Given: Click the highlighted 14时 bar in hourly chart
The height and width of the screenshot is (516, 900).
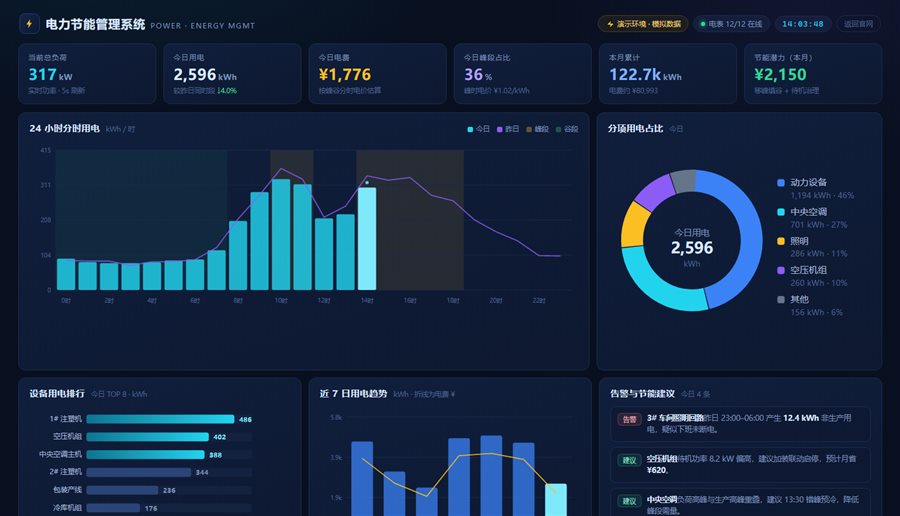Looking at the screenshot, I should (367, 239).
